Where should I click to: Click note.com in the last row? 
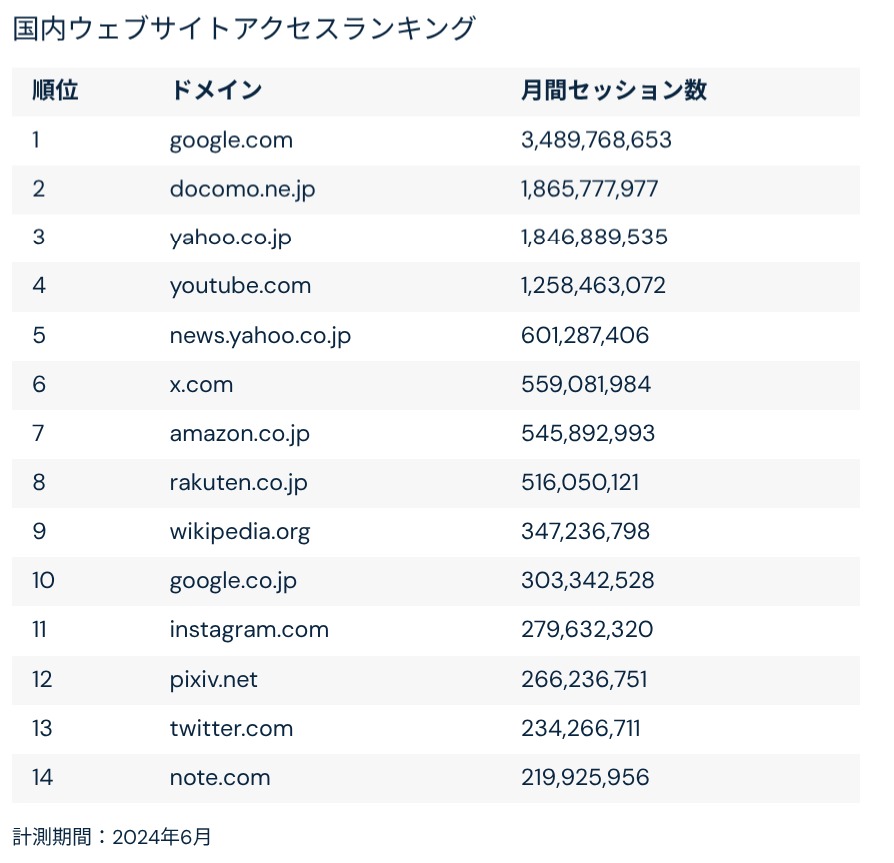[x=220, y=778]
